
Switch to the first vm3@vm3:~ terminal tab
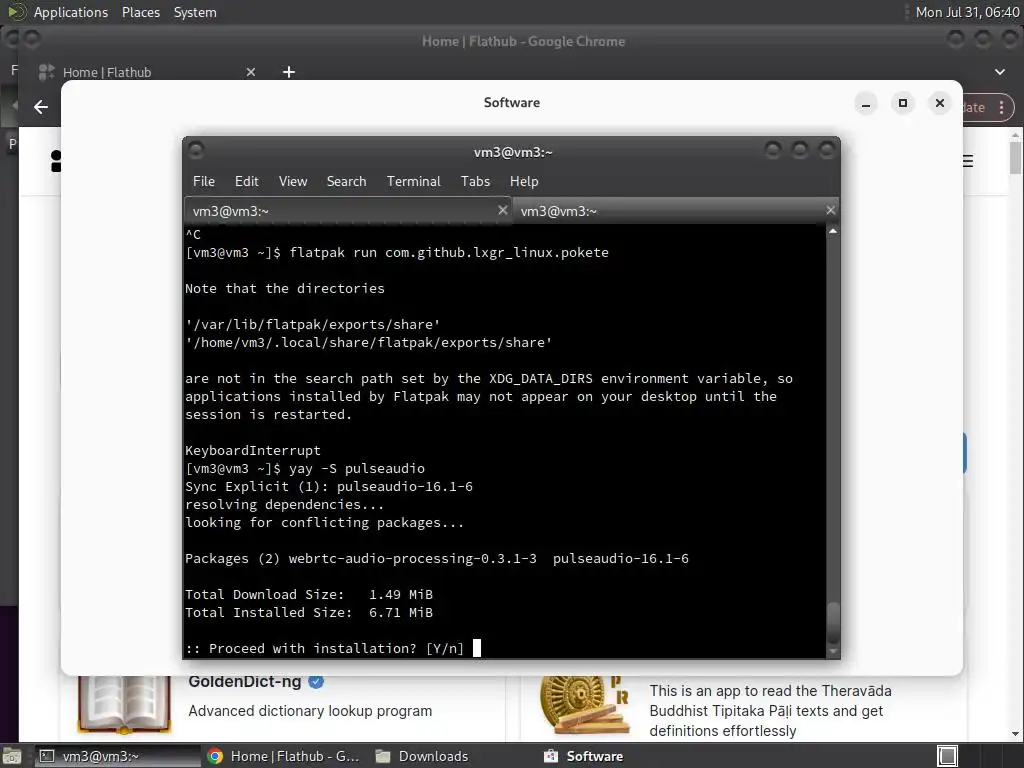pos(348,211)
